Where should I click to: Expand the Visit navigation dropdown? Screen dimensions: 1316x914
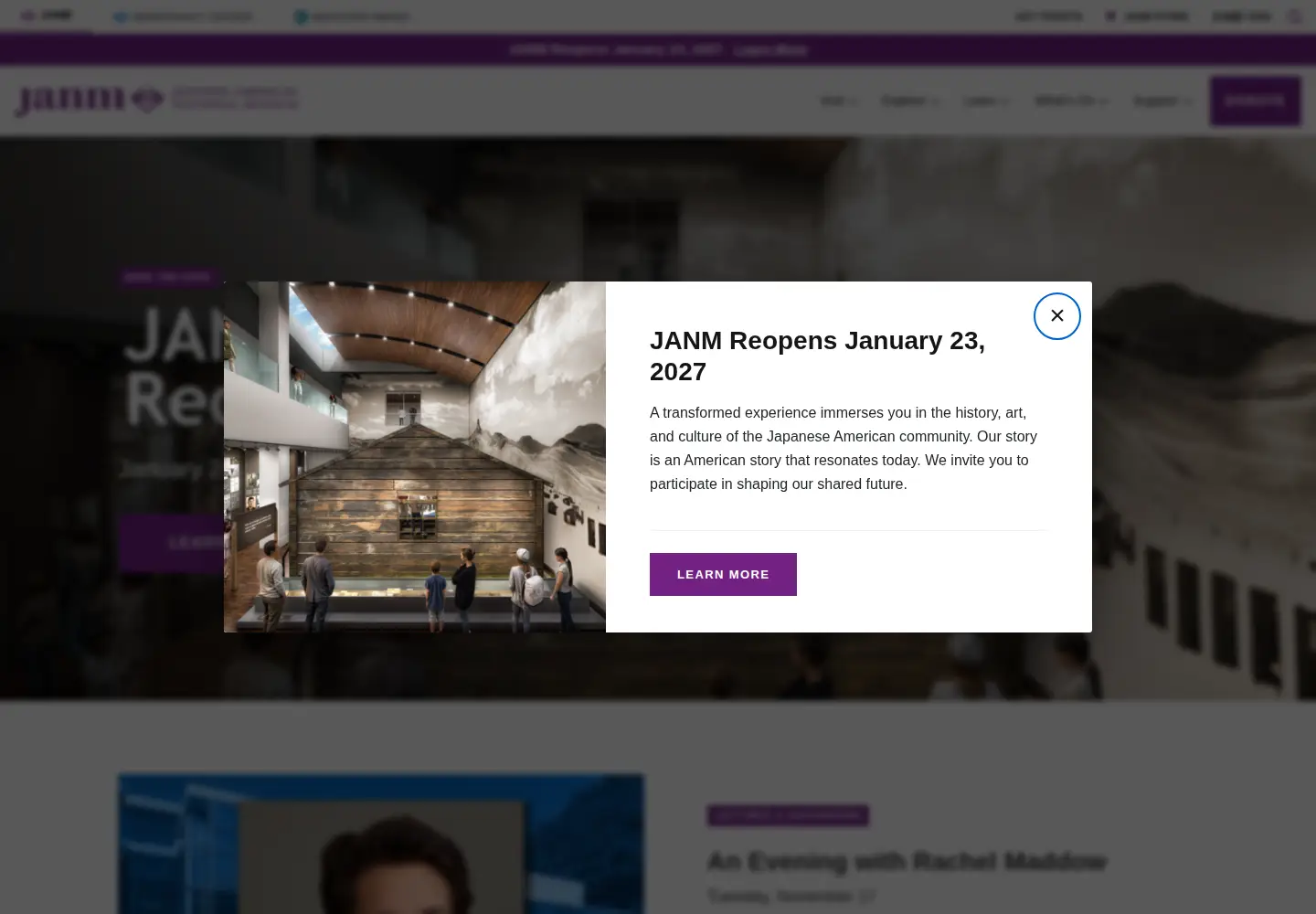tap(839, 101)
